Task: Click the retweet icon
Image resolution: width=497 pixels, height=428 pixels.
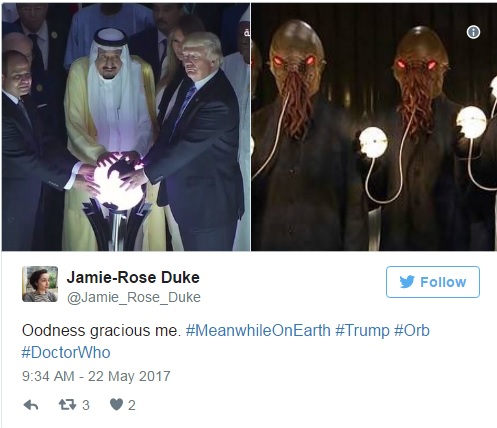Action: click(67, 405)
